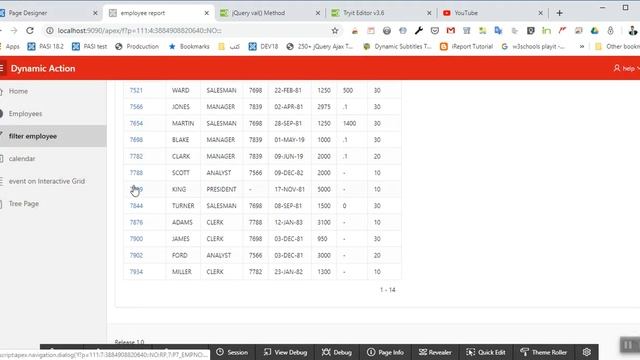
Task: Open Employees in the side navigation
Action: coord(25,113)
